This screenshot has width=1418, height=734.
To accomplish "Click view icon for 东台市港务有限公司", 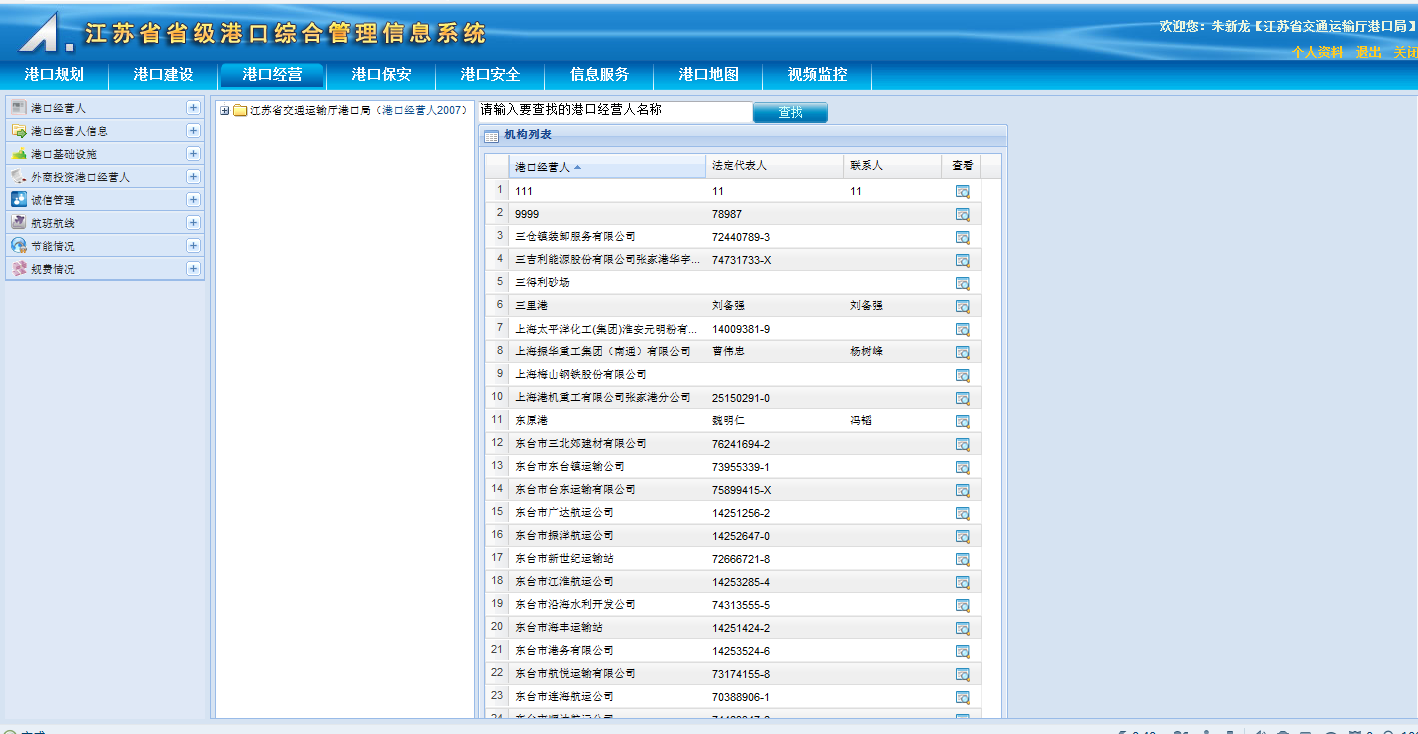I will 962,651.
